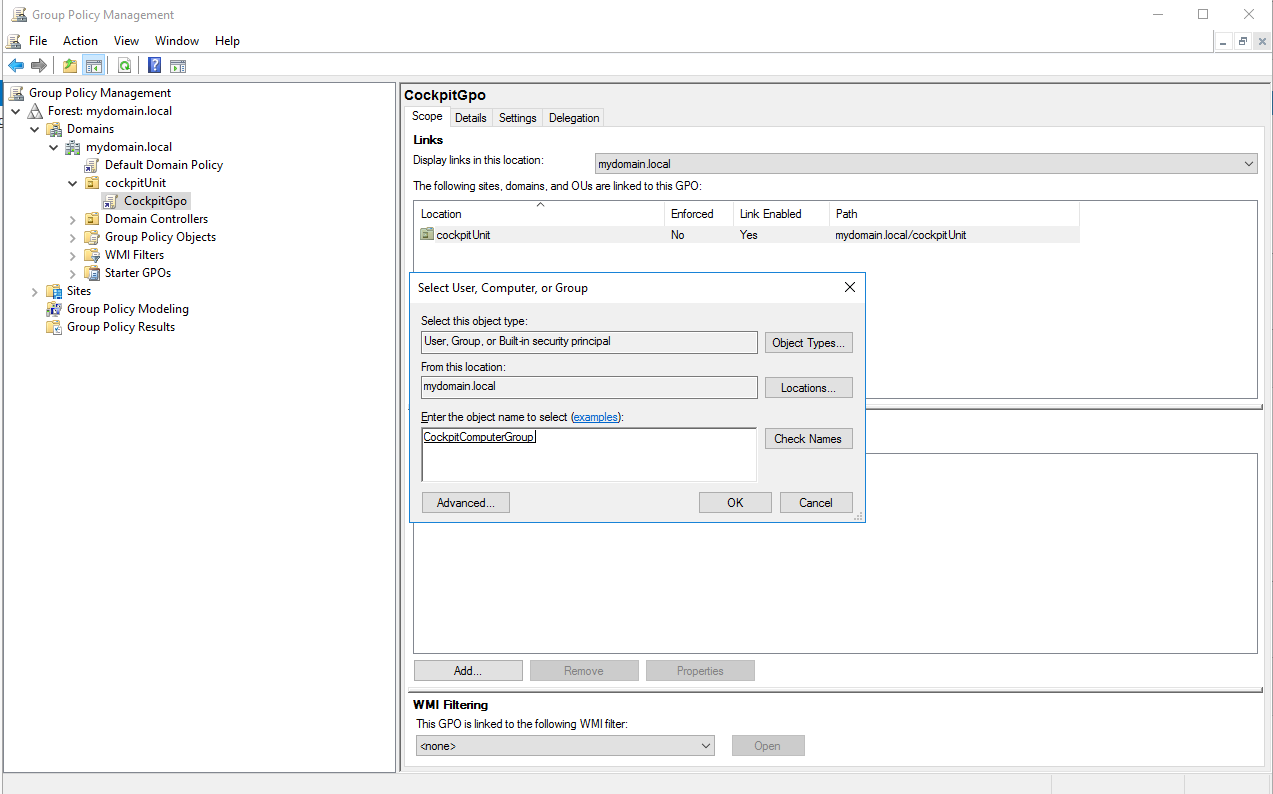Expand the WMI Filters node
Viewport: 1273px width, 794px height.
click(73, 255)
